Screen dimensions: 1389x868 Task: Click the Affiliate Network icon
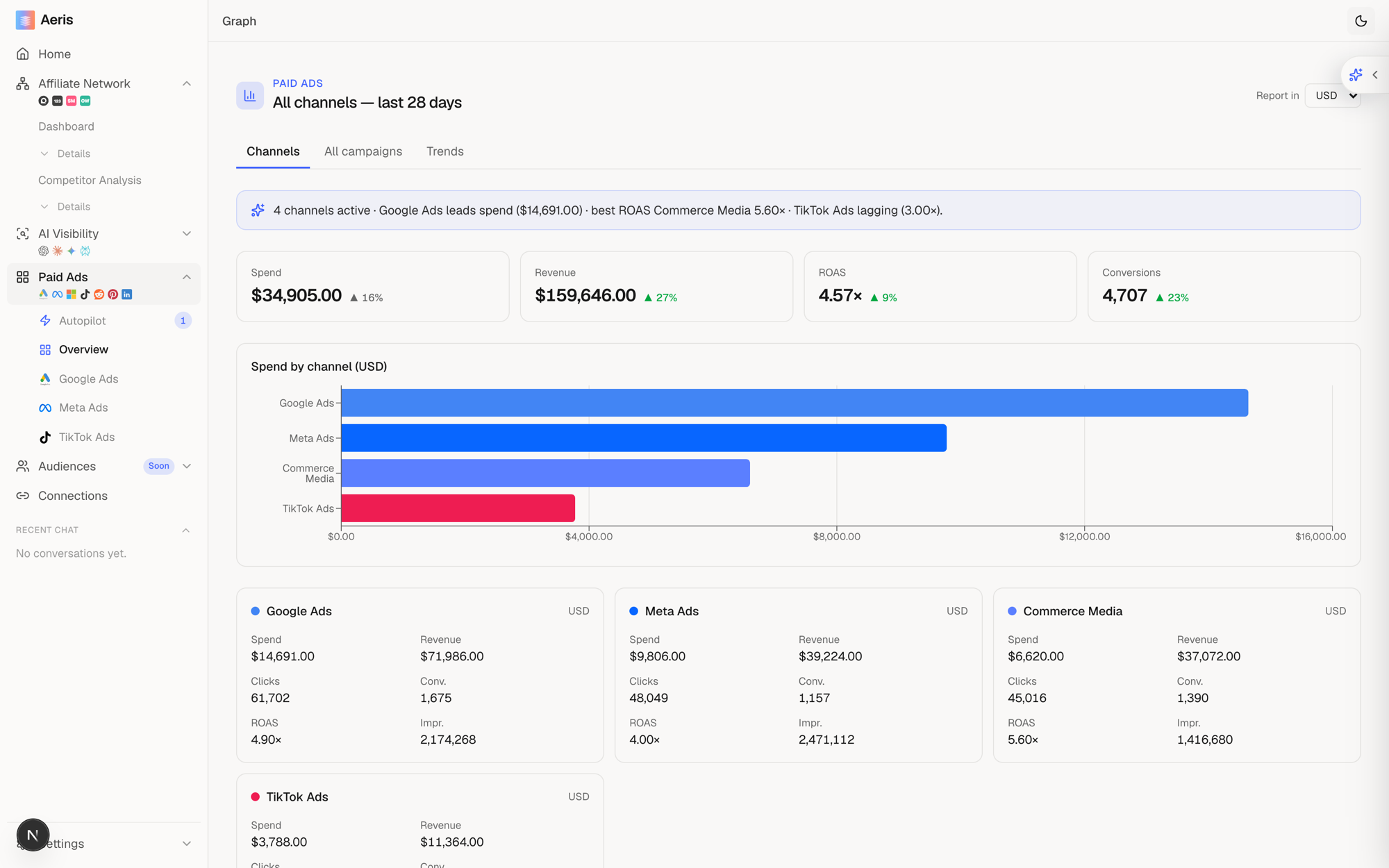[x=23, y=84]
